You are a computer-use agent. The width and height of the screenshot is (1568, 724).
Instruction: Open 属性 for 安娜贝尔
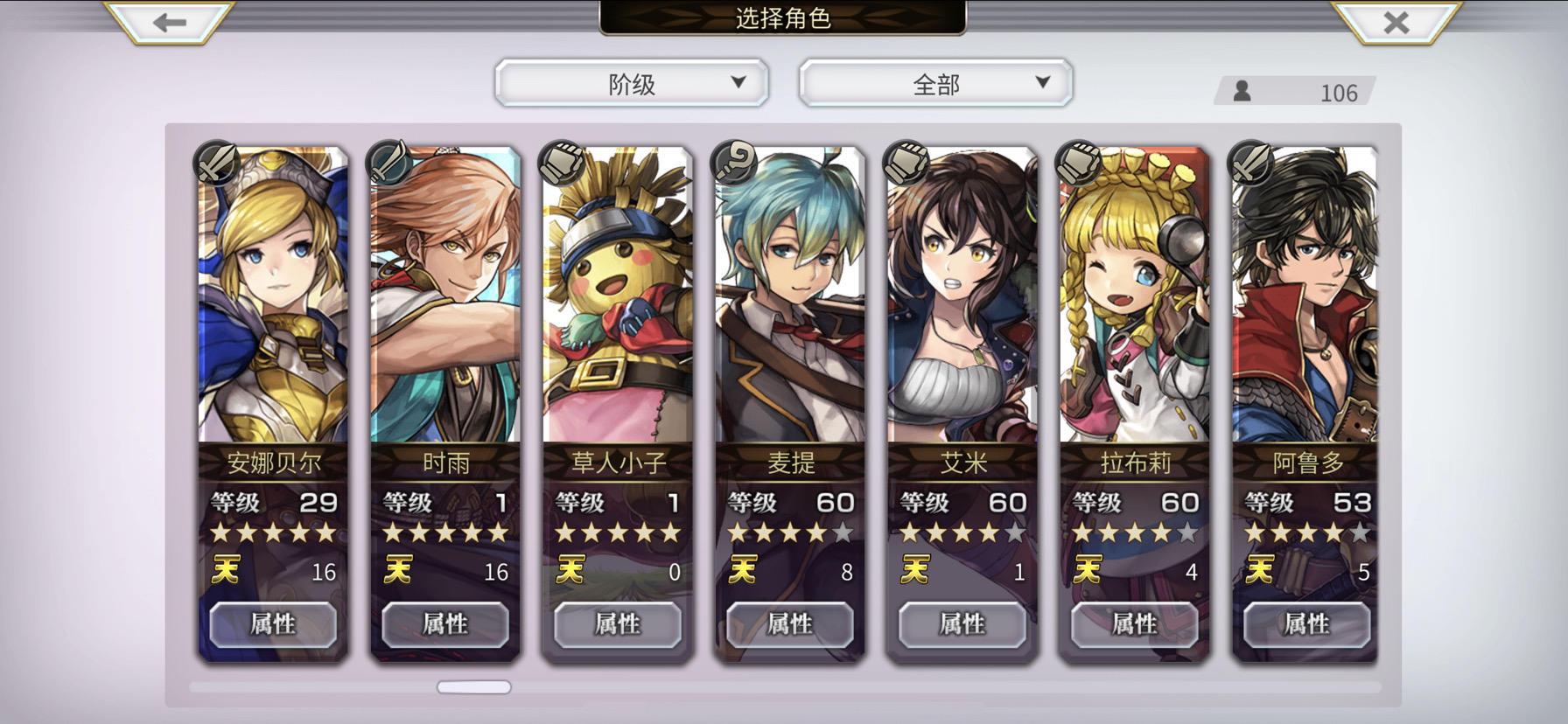273,624
